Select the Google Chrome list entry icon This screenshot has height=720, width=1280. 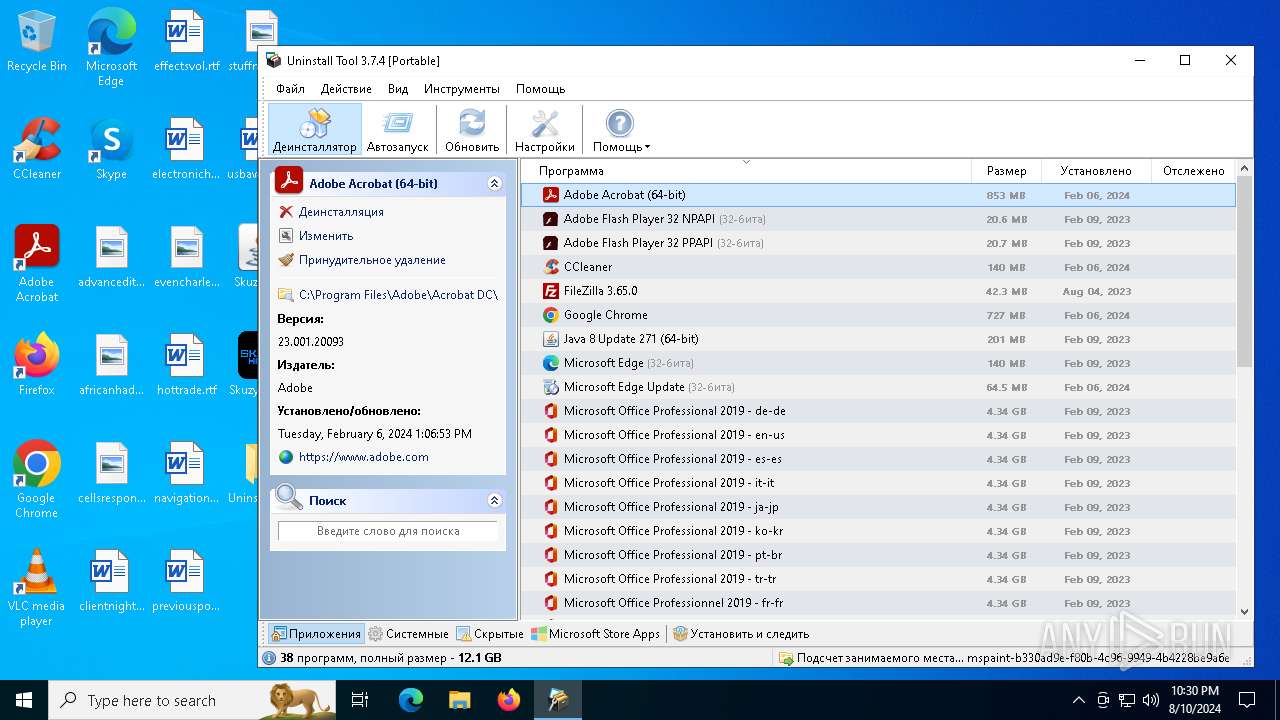pyautogui.click(x=550, y=315)
